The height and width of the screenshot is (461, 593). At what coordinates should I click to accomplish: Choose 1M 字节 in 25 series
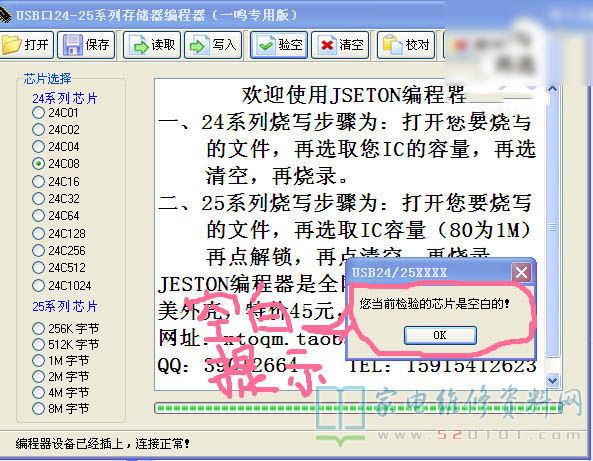[x=38, y=360]
